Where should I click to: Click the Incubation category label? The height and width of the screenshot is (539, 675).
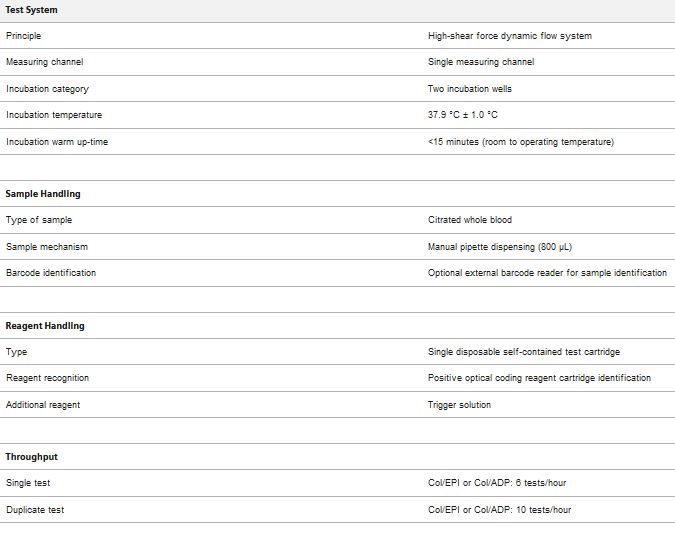[47, 89]
